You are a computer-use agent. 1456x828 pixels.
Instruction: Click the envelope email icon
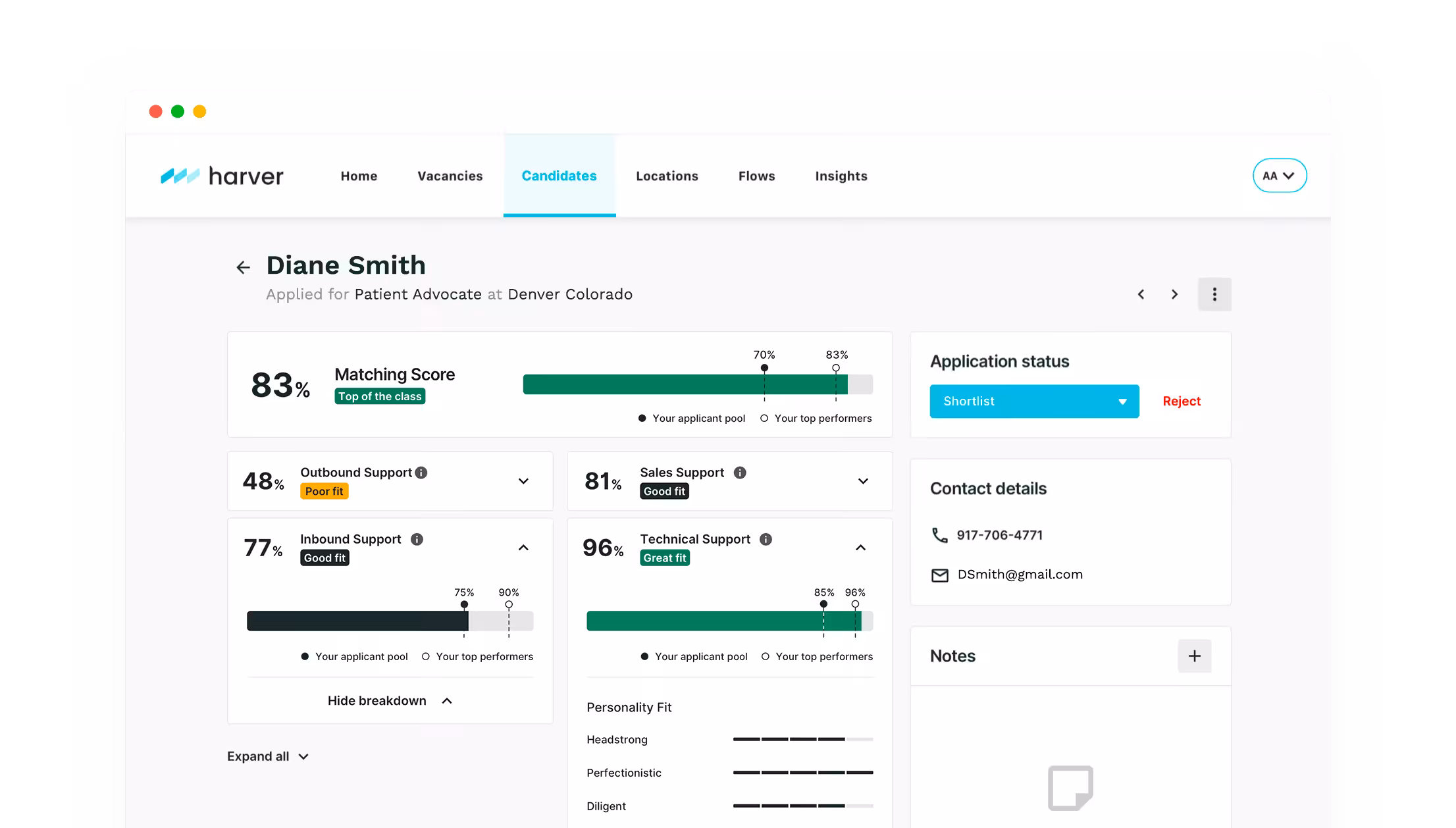pyautogui.click(x=940, y=575)
